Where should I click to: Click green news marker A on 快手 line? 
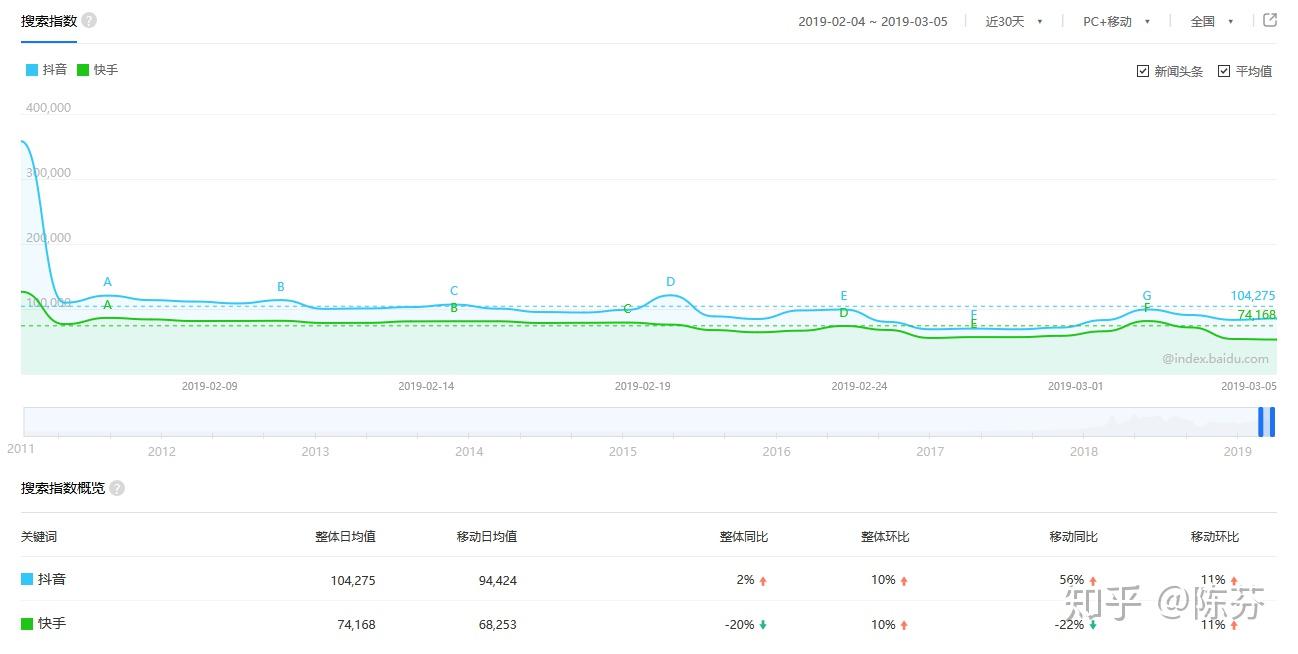(108, 304)
